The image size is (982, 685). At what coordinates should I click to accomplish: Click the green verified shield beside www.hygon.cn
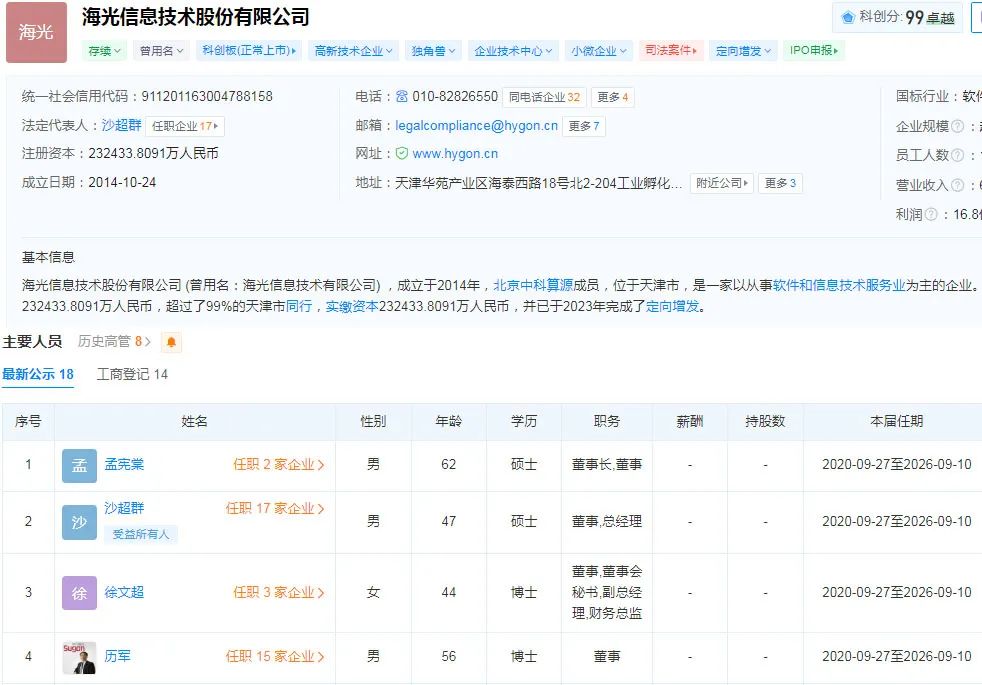pos(402,153)
